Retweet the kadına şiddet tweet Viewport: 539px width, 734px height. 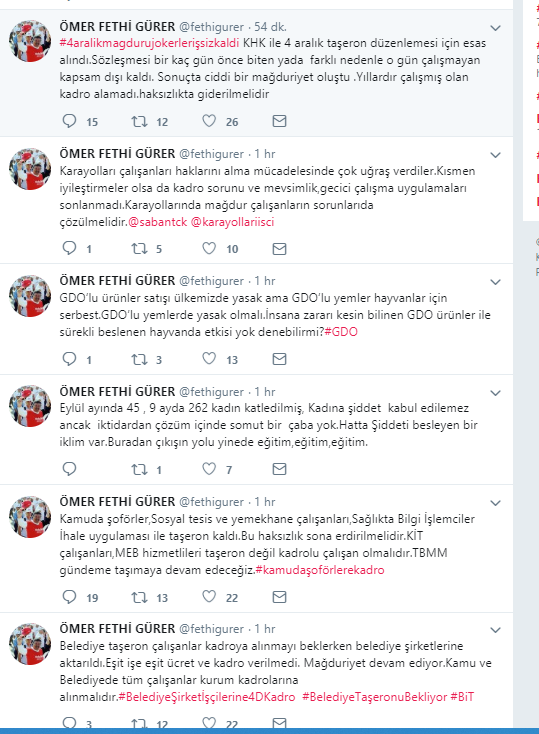pos(139,469)
